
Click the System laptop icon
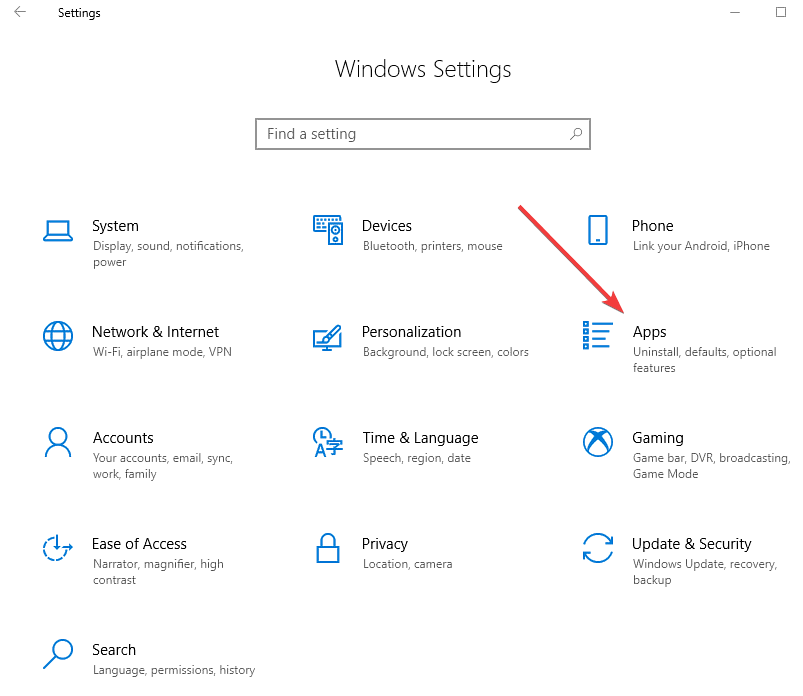click(58, 230)
